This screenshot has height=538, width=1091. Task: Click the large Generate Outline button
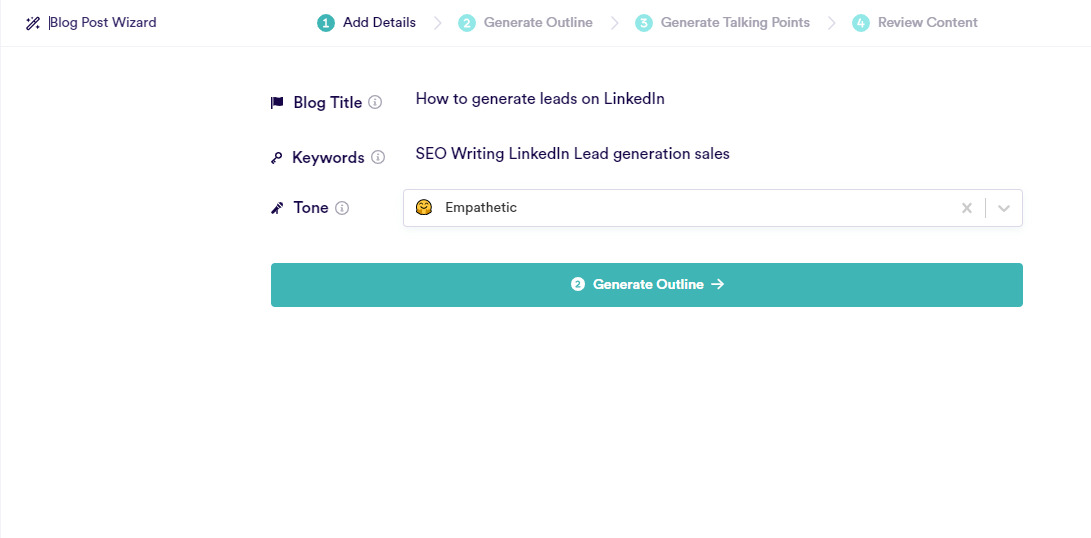(646, 285)
